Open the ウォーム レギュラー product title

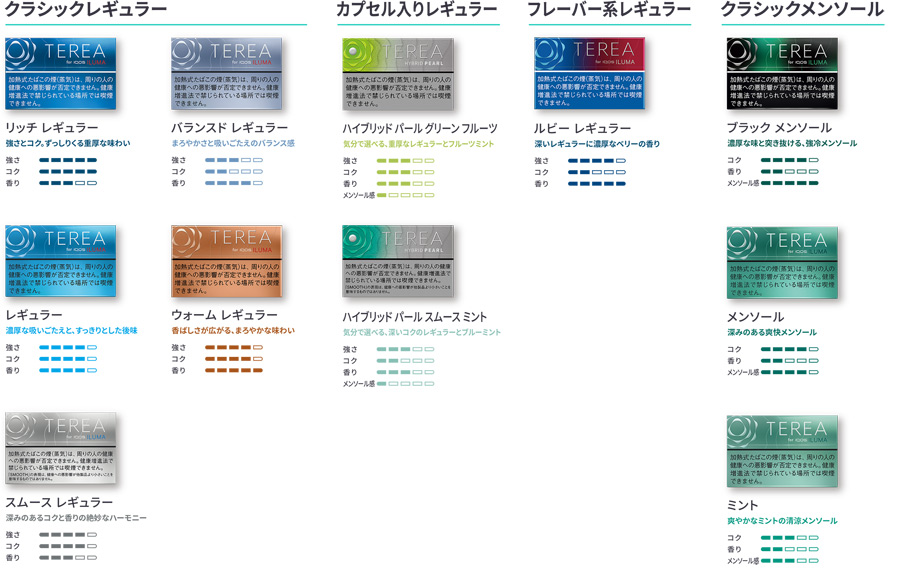pos(224,314)
